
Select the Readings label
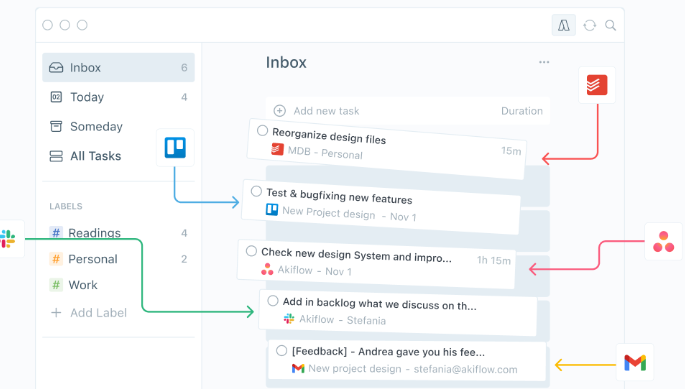click(x=94, y=233)
